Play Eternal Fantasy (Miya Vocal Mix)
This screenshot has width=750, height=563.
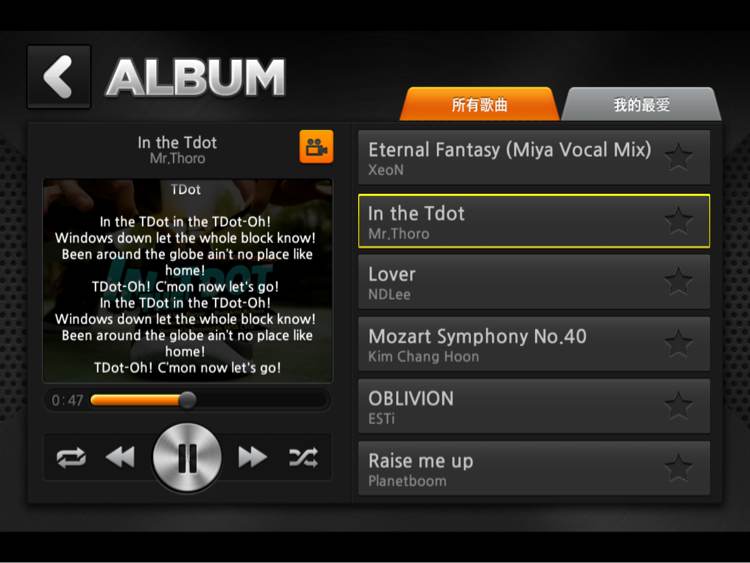534,157
